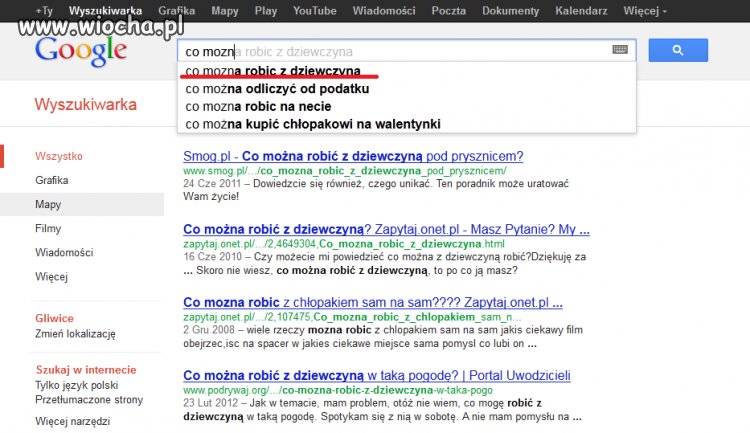Select Wyszukiwarka in top navigation bar
This screenshot has height=433, width=750.
tap(105, 11)
